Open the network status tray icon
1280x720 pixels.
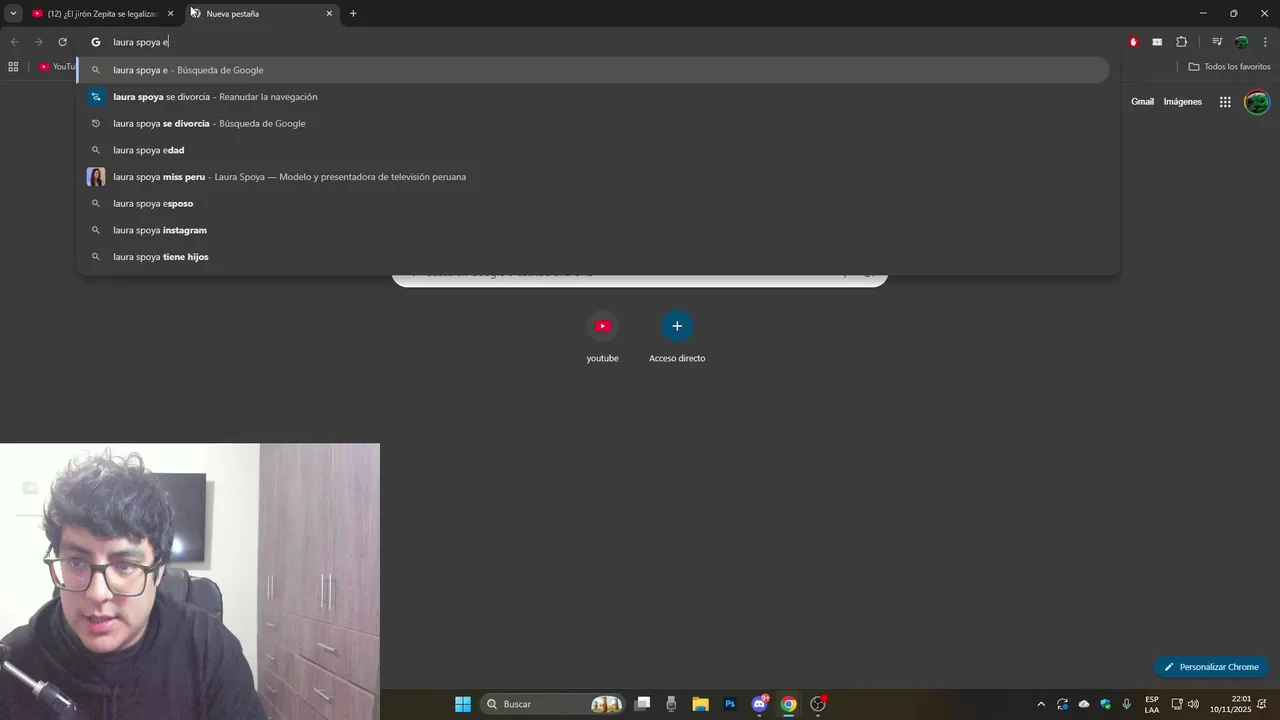[x=1177, y=704]
